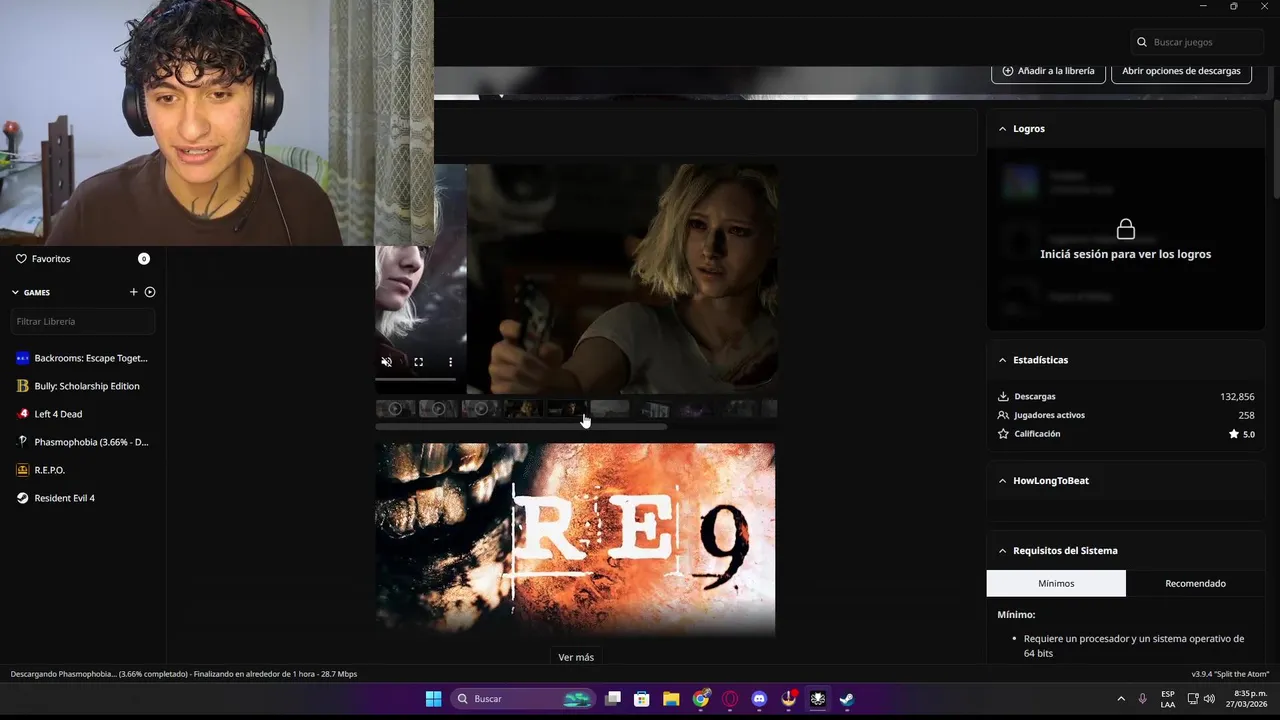
Task: Click the Descargas download icon
Action: point(1003,397)
